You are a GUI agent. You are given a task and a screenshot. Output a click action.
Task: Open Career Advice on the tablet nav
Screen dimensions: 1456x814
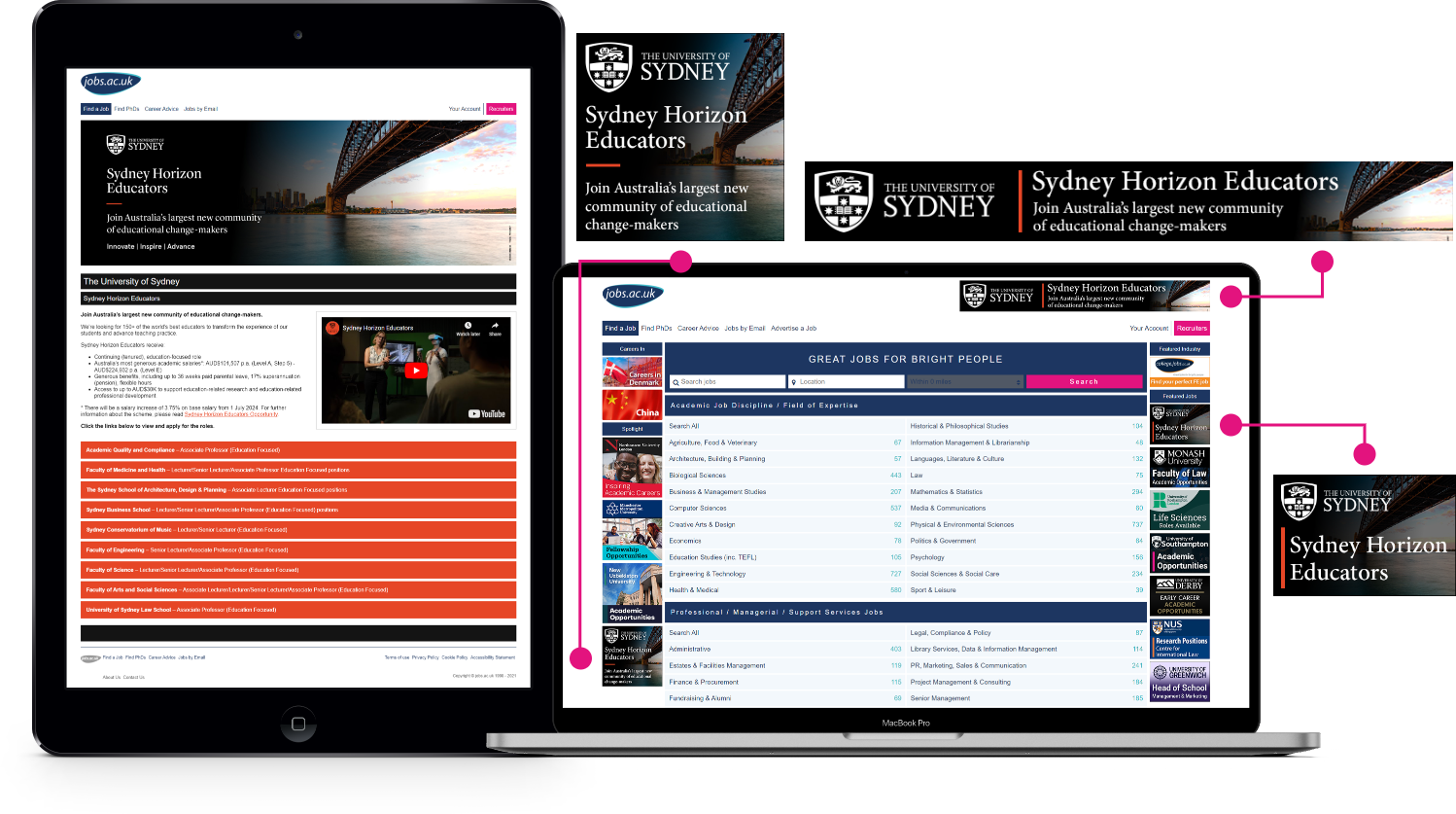pyautogui.click(x=161, y=109)
